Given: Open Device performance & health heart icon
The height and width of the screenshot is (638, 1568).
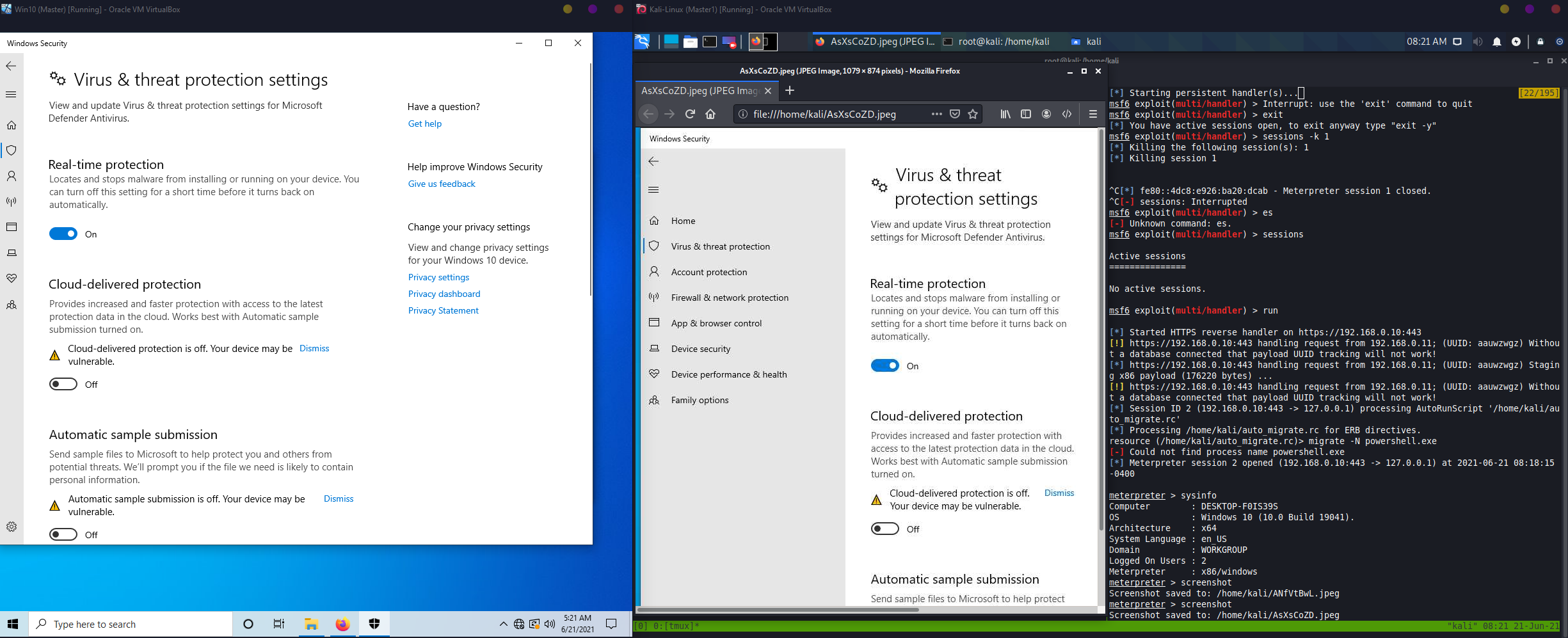Looking at the screenshot, I should (11, 278).
